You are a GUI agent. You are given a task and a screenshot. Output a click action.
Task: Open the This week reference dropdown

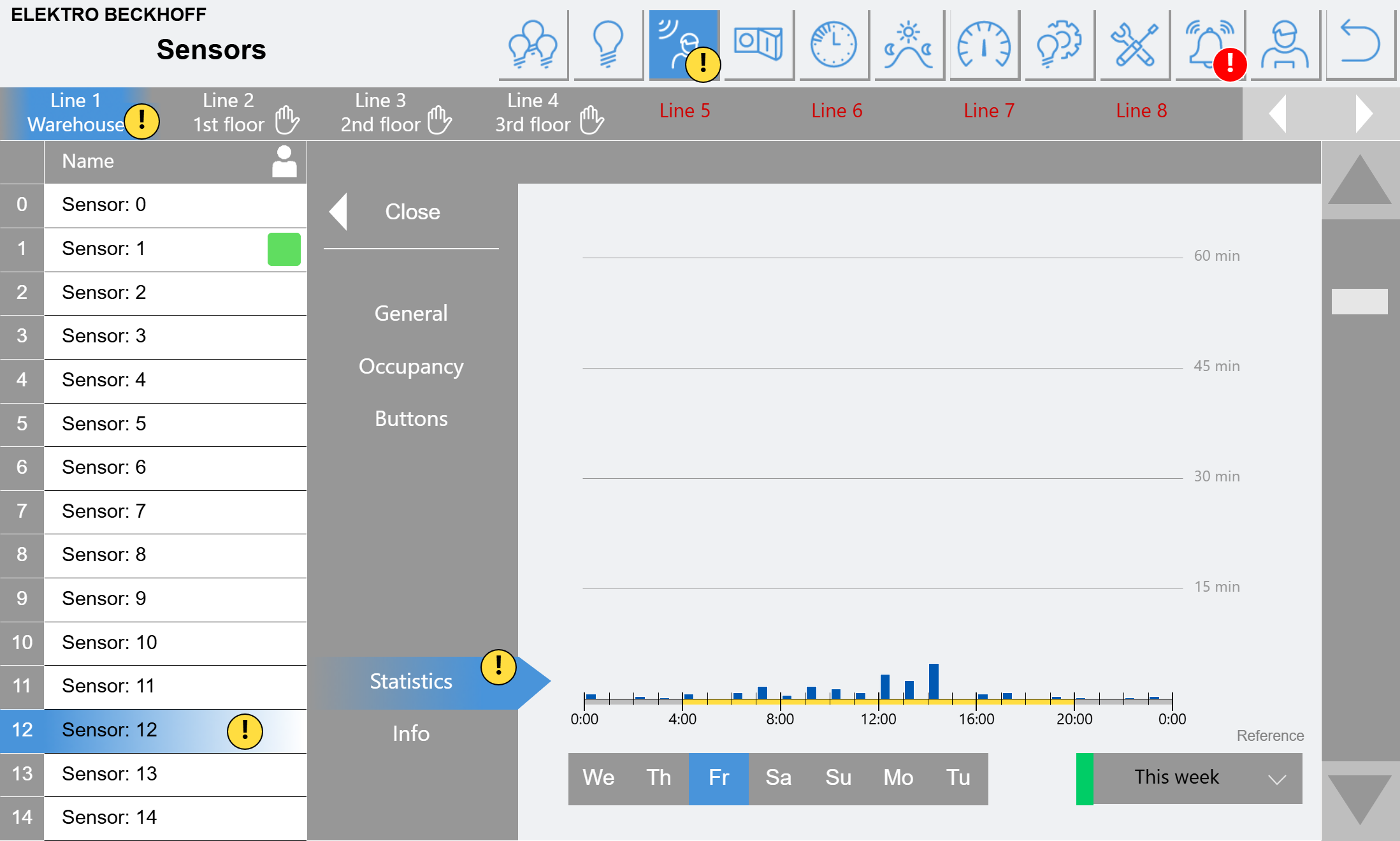(x=1197, y=779)
